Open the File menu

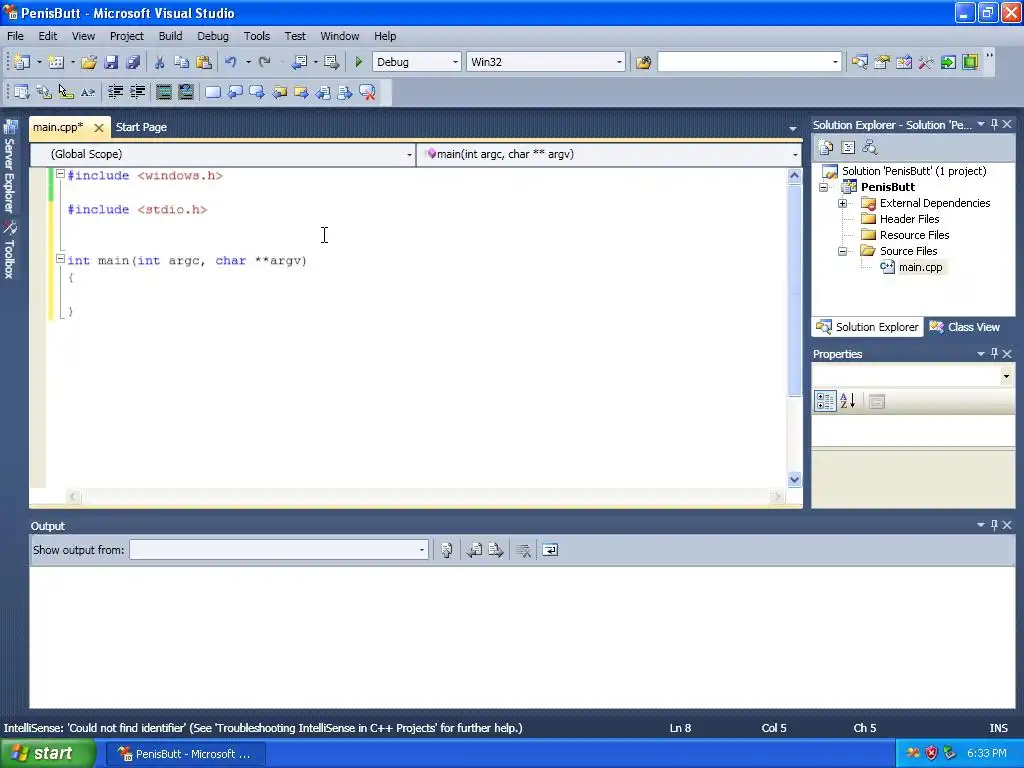tap(15, 36)
